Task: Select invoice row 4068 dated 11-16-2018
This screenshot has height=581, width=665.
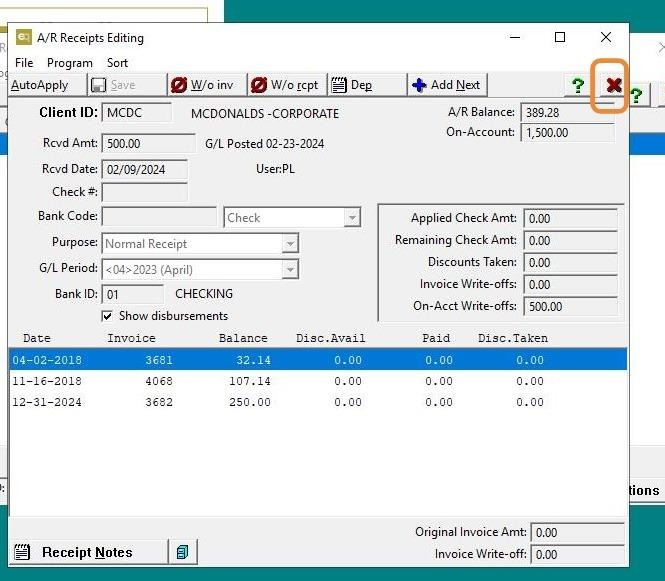Action: pyautogui.click(x=318, y=381)
